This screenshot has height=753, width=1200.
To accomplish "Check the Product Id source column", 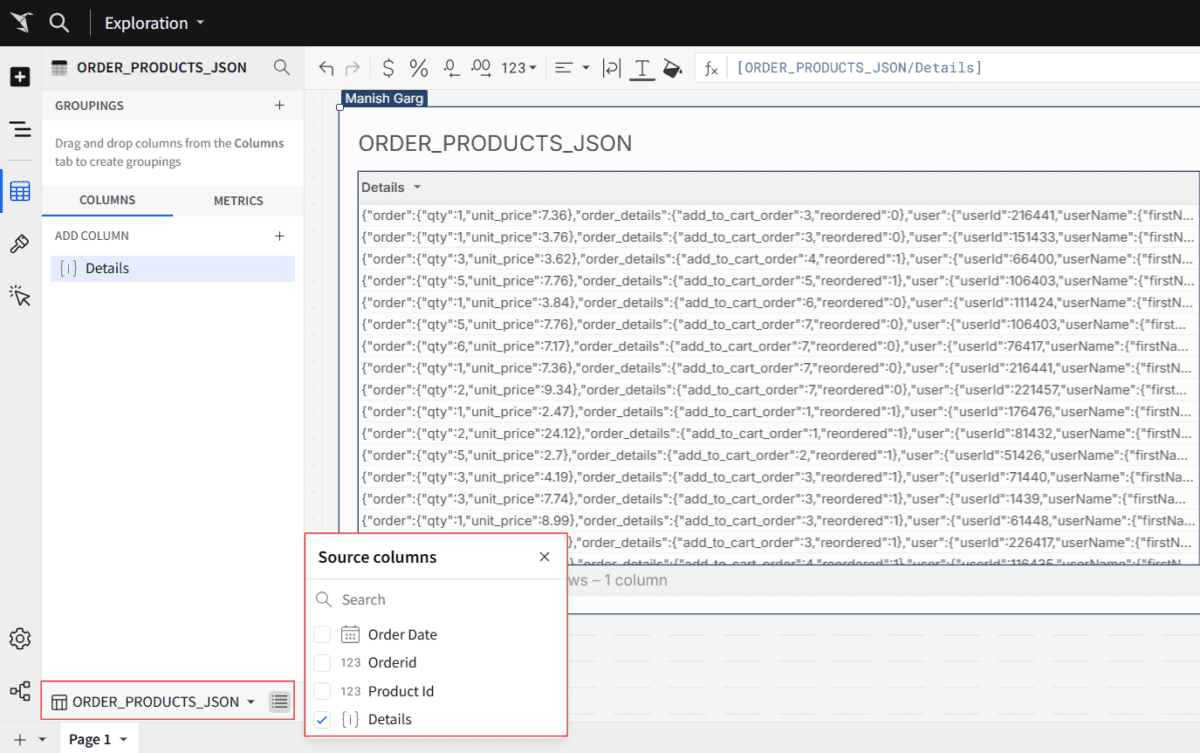I will coord(323,690).
